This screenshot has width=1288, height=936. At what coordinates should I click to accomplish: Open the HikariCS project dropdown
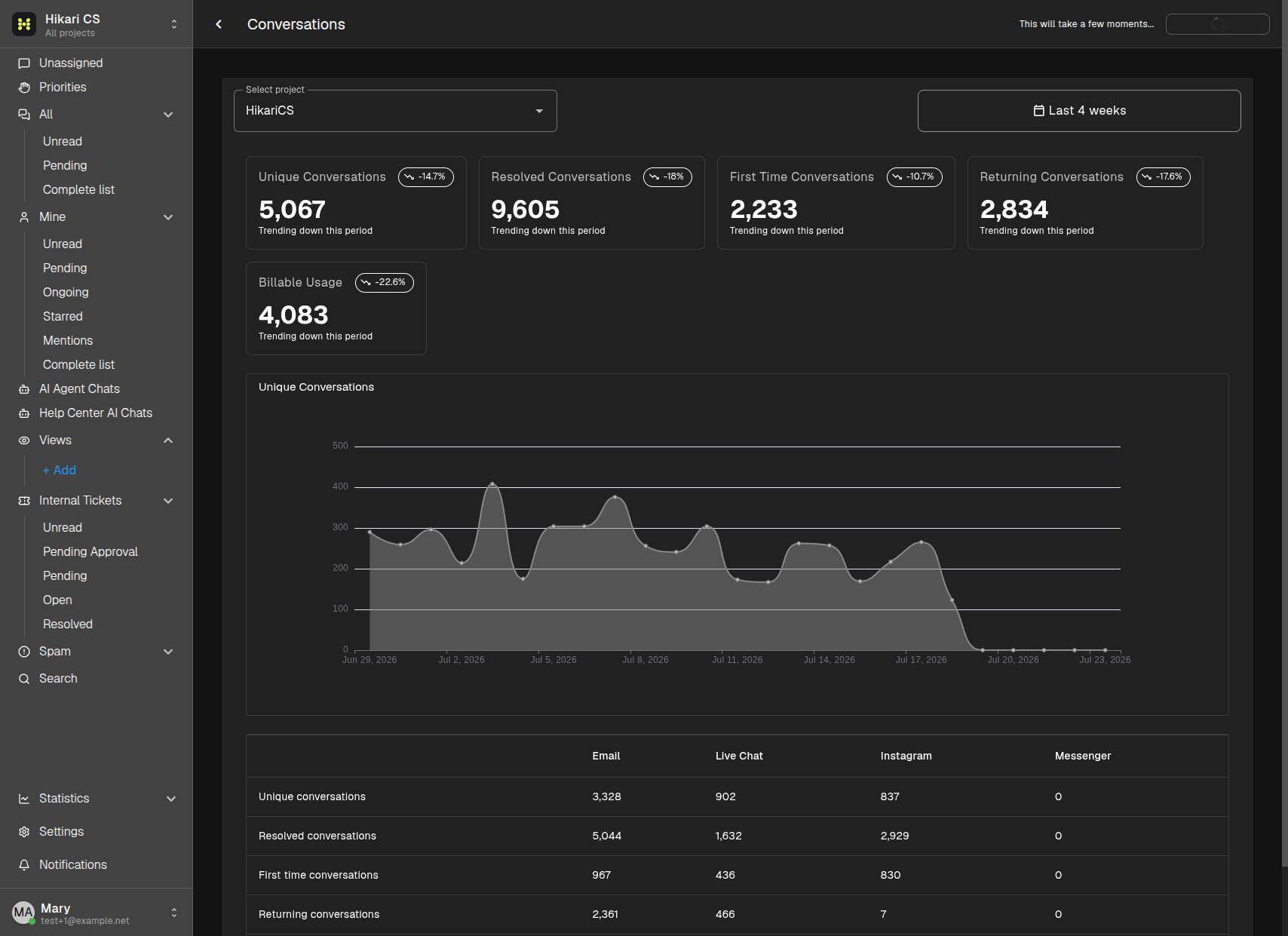395,111
